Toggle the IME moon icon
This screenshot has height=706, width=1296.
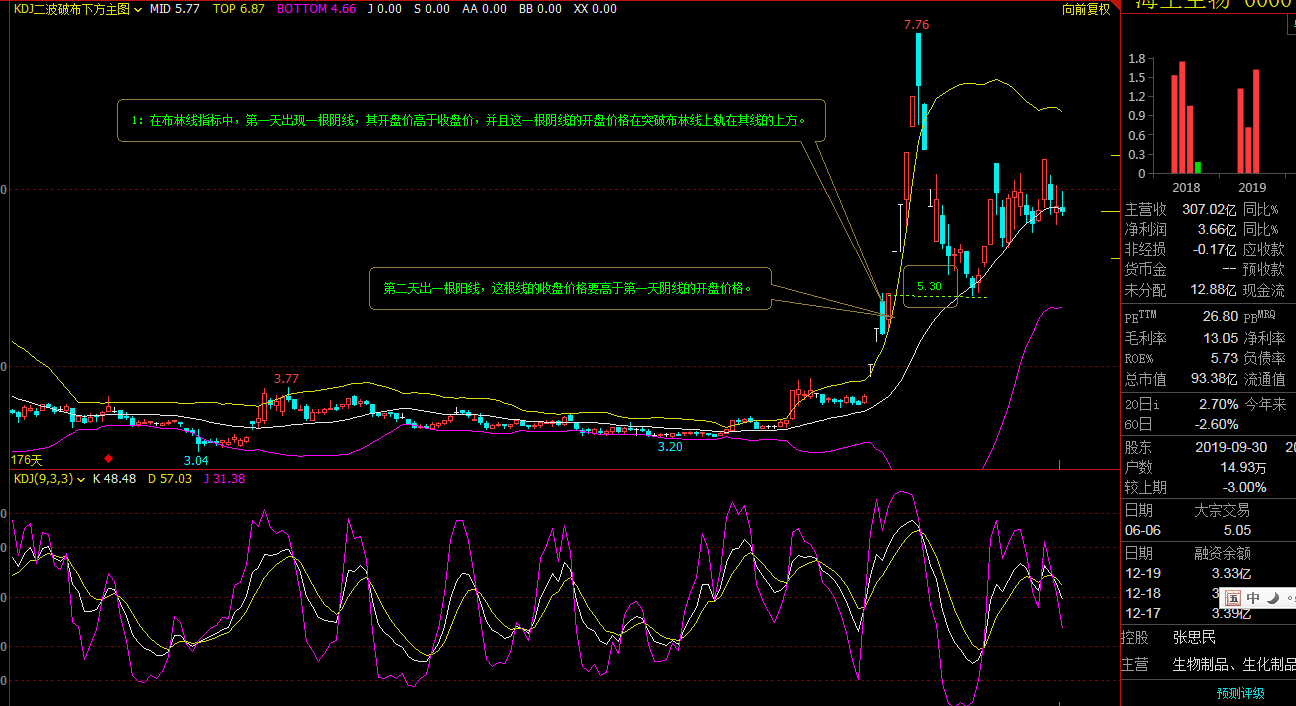pos(1273,597)
